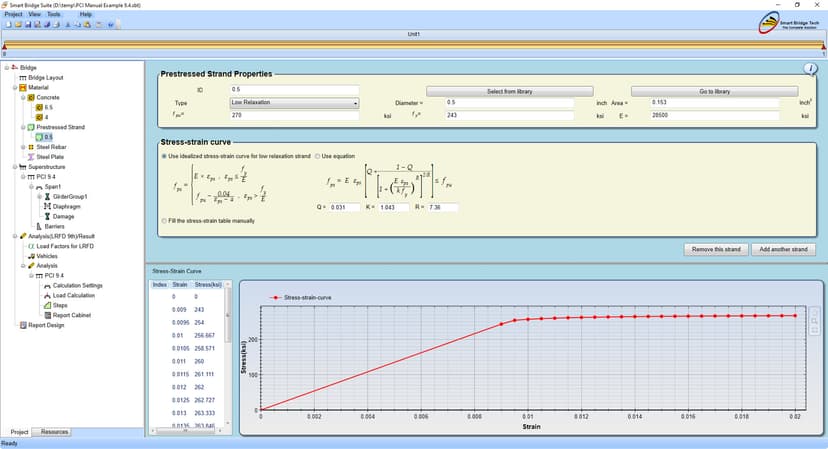Open the View menu
Viewport: 828px width, 449px height.
pyautogui.click(x=34, y=14)
